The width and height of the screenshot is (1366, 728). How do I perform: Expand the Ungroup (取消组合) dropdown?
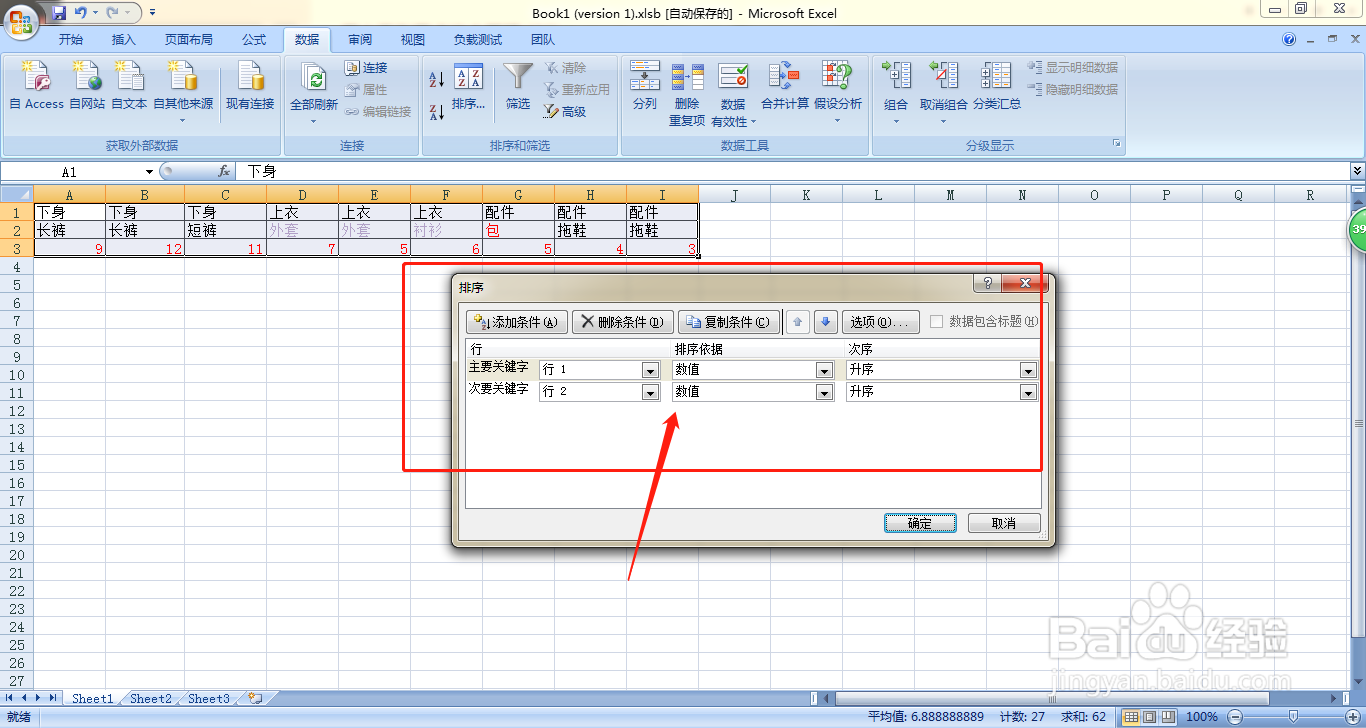point(944,121)
